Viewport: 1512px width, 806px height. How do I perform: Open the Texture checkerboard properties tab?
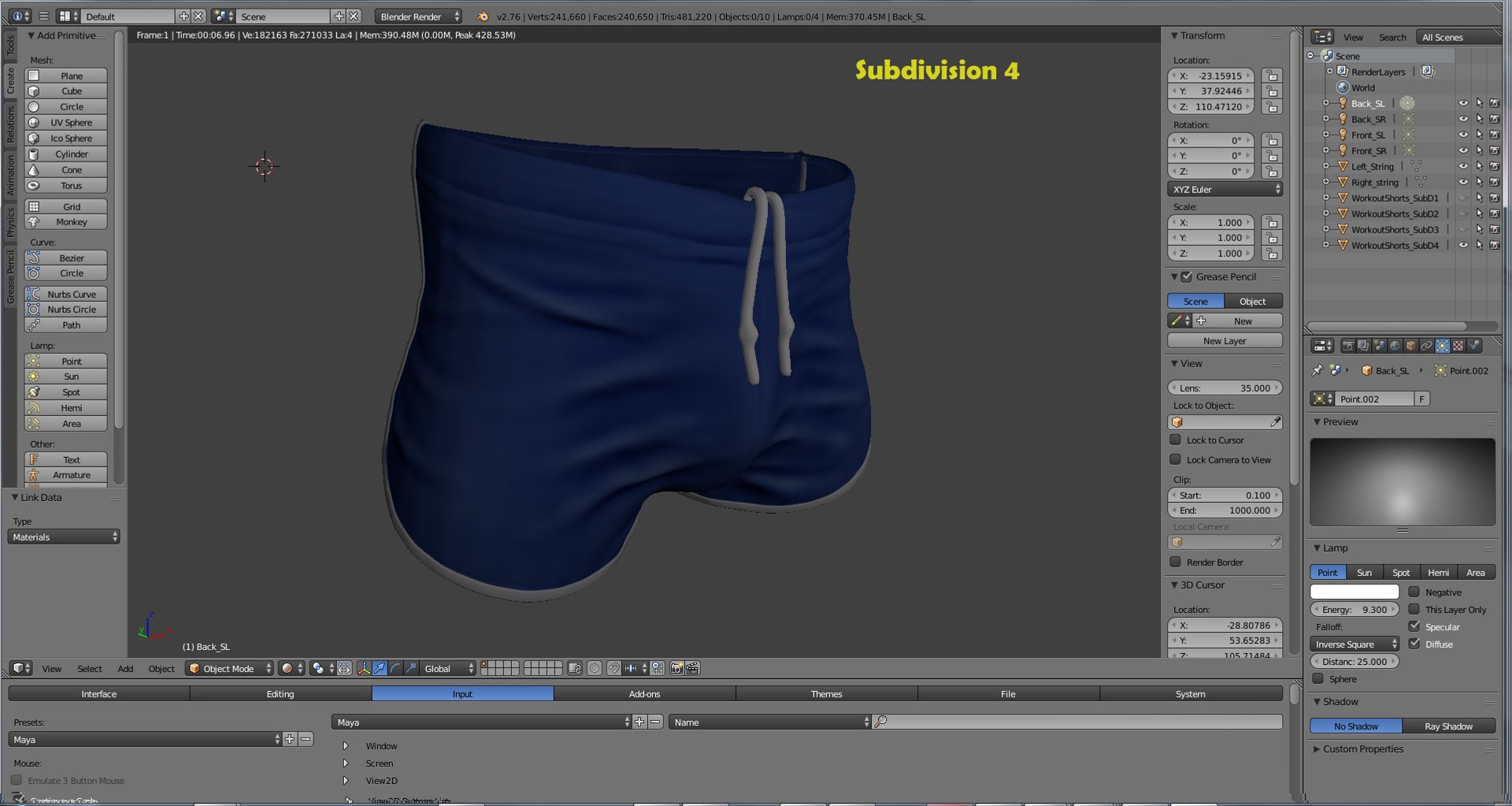point(1458,346)
